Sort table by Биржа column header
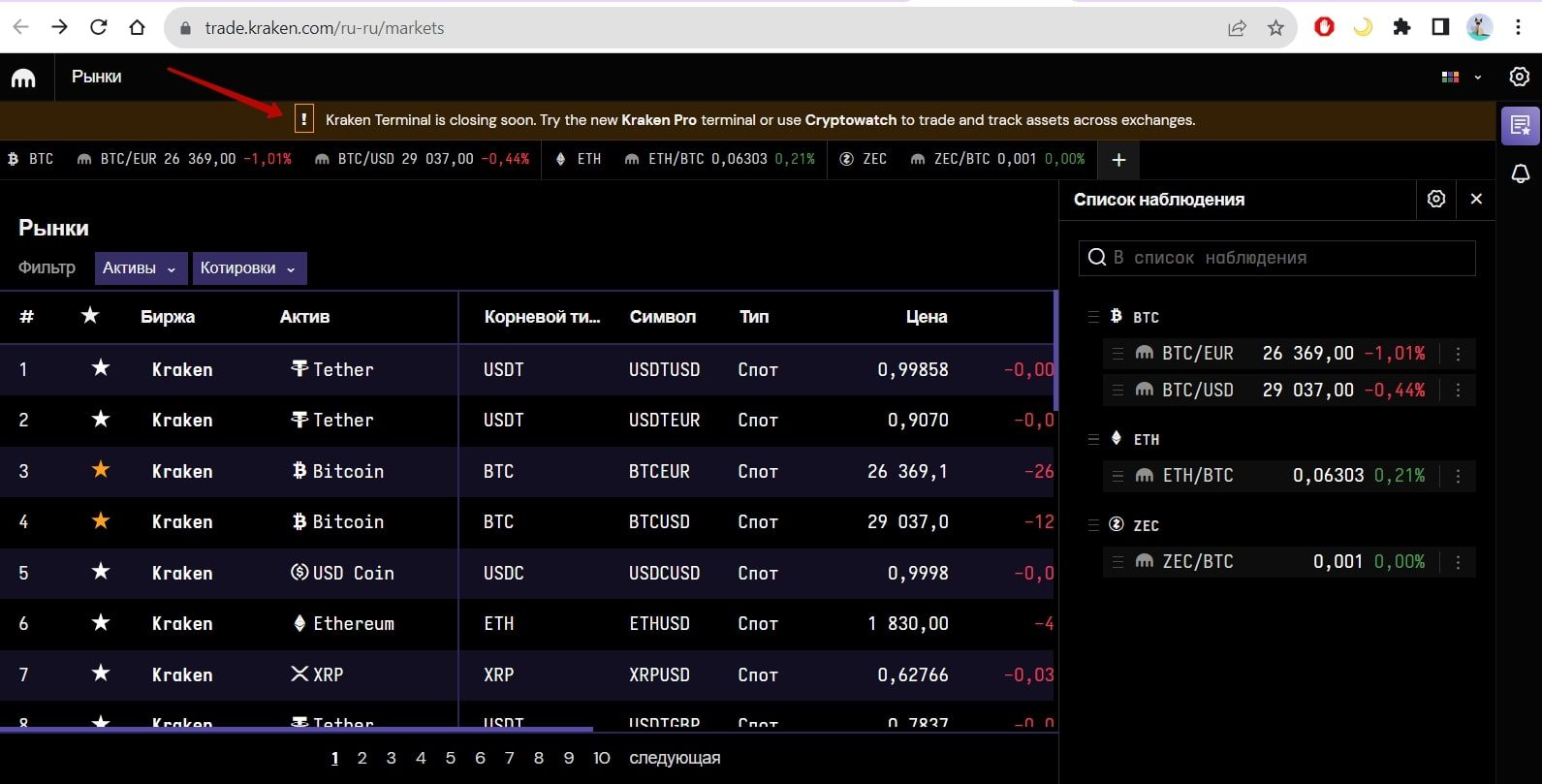 tap(168, 317)
